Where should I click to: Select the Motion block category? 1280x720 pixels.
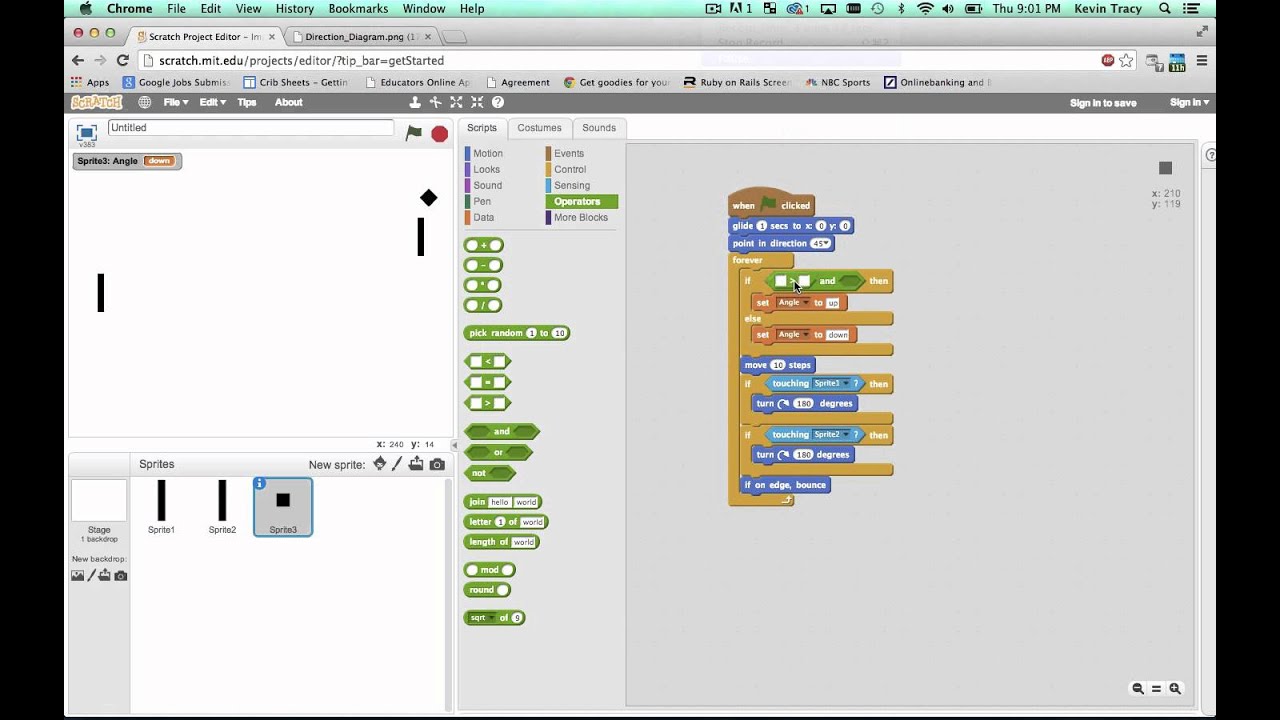coord(487,153)
